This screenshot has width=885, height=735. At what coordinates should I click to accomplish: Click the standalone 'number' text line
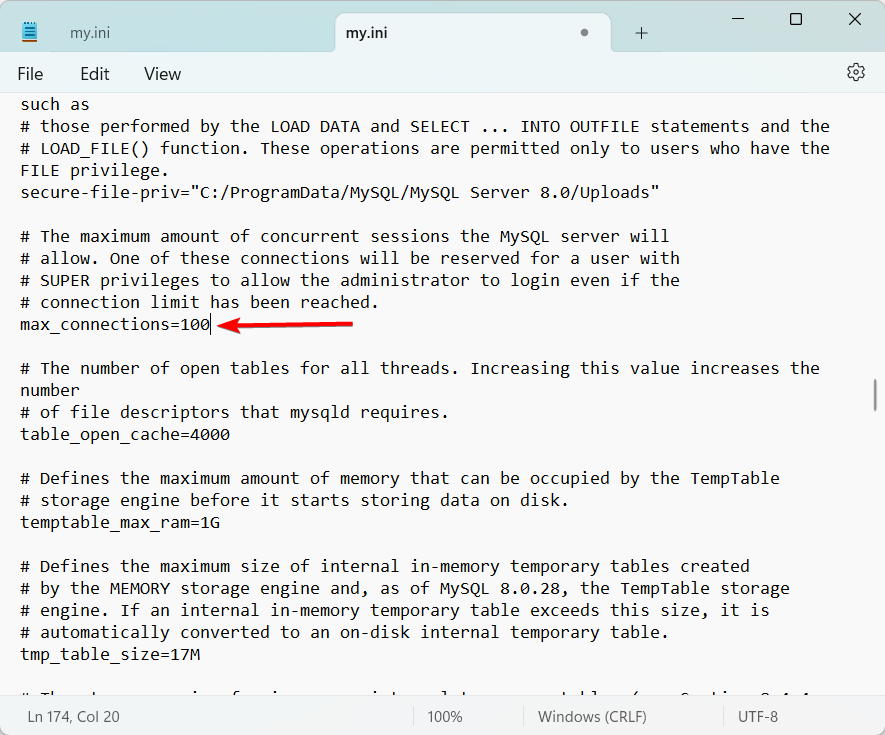point(50,391)
